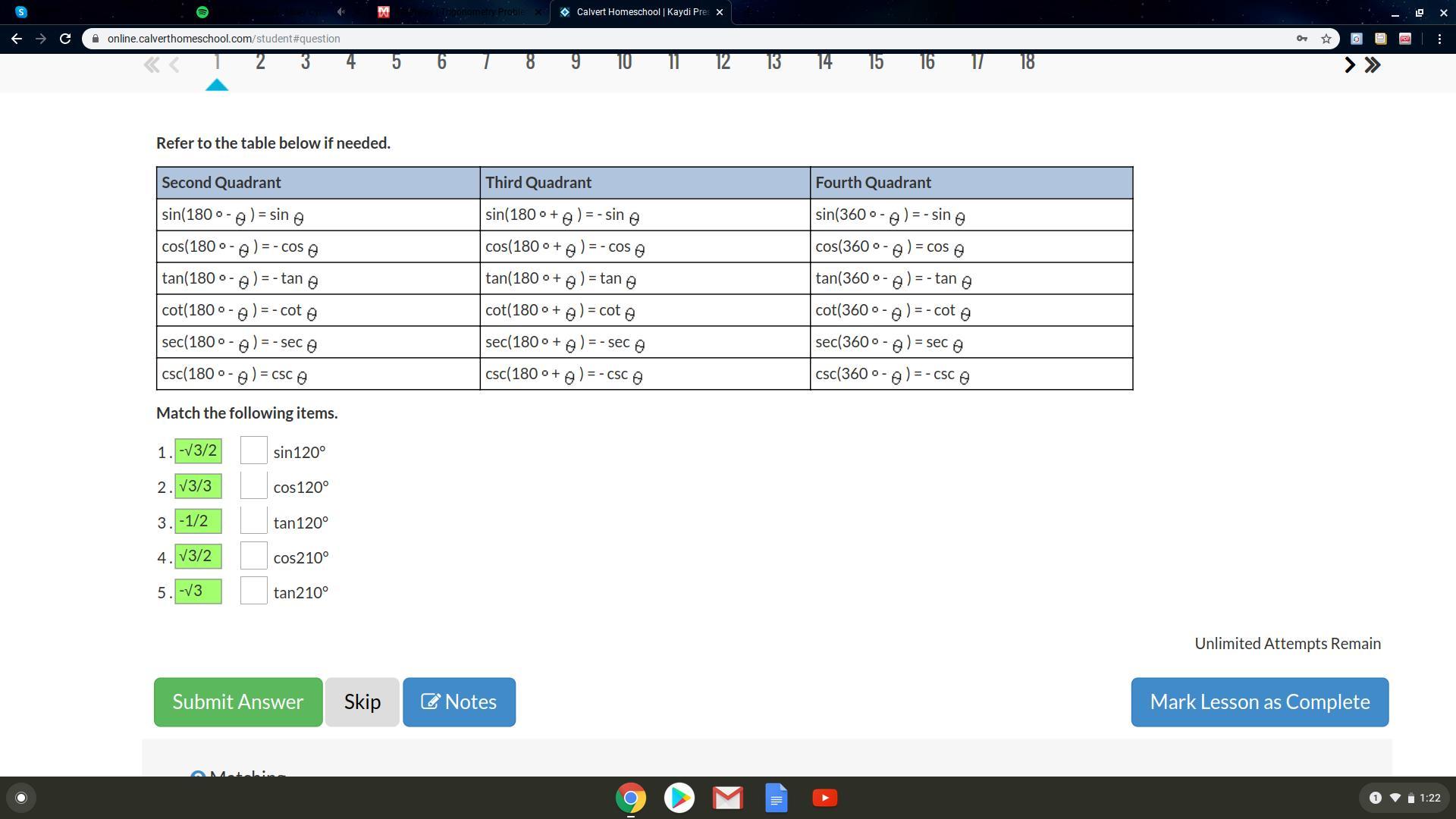This screenshot has height=819, width=1456.
Task: Launch Gmail from the shelf
Action: coord(727,798)
